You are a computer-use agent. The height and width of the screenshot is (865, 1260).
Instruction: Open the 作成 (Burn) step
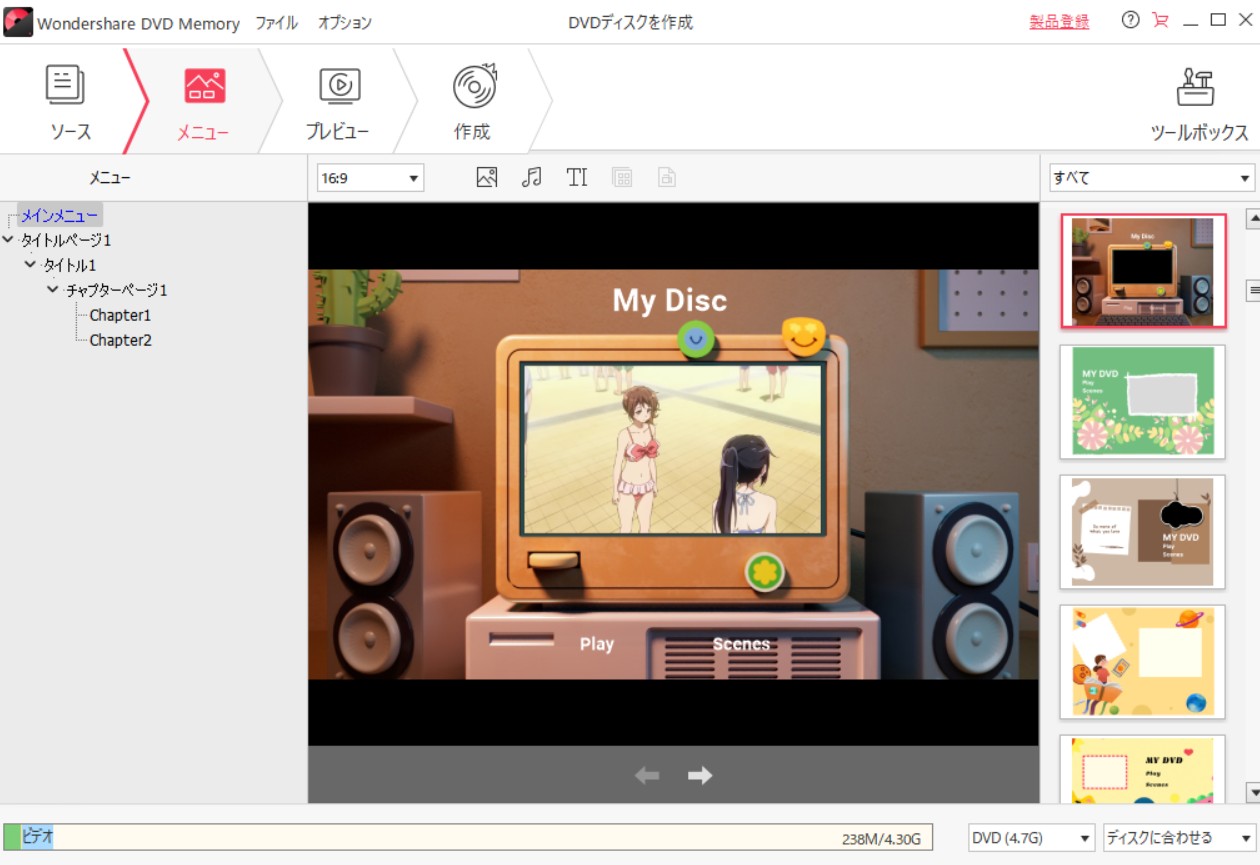[x=472, y=101]
